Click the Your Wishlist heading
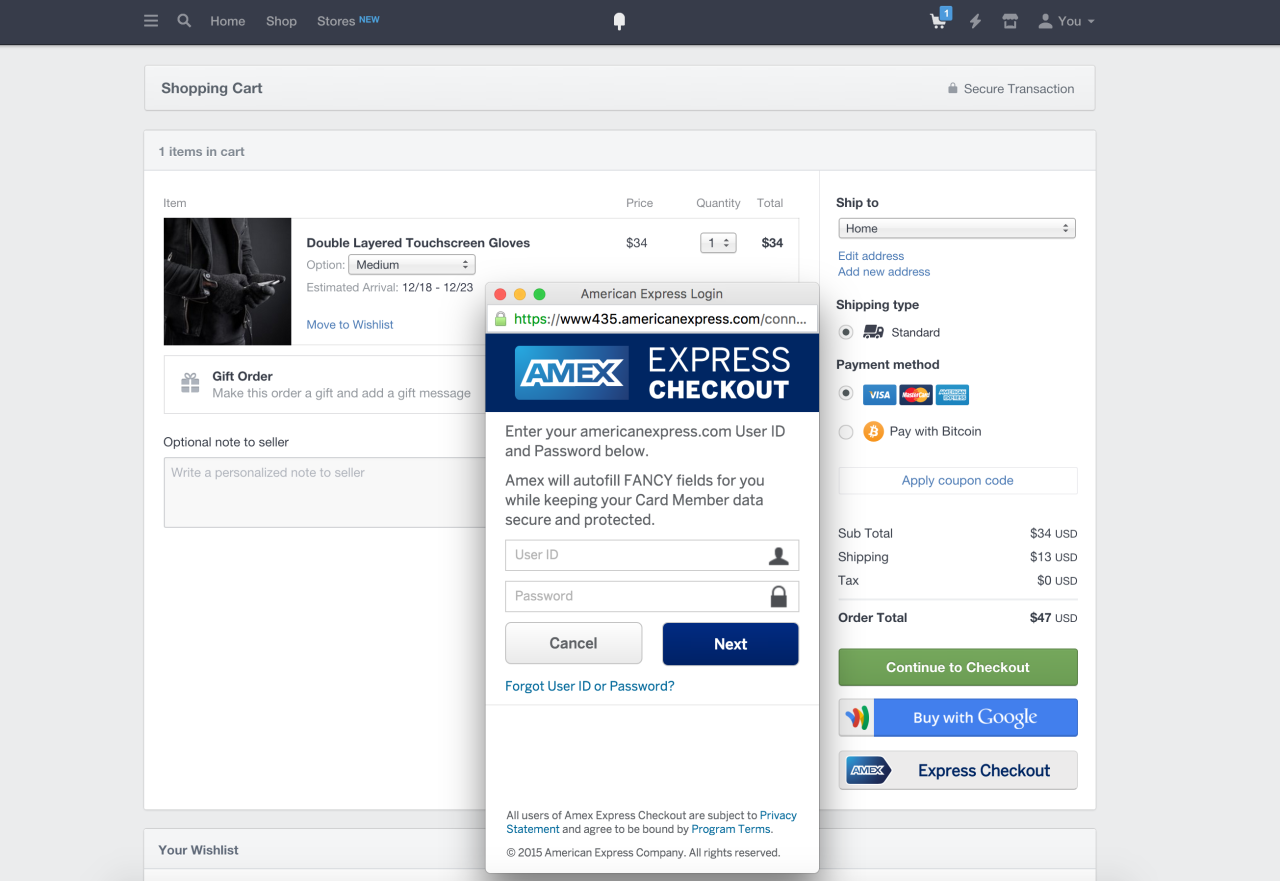Image resolution: width=1280 pixels, height=881 pixels. [198, 850]
